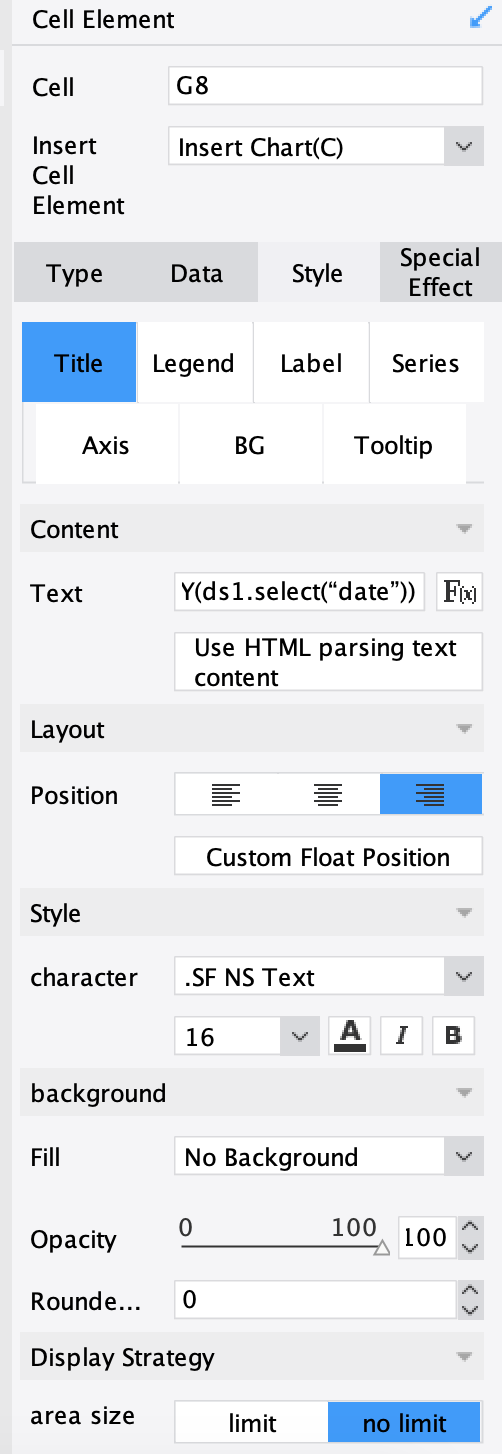Click the Opacity slider handle
The height and width of the screenshot is (1454, 502).
click(x=381, y=1248)
